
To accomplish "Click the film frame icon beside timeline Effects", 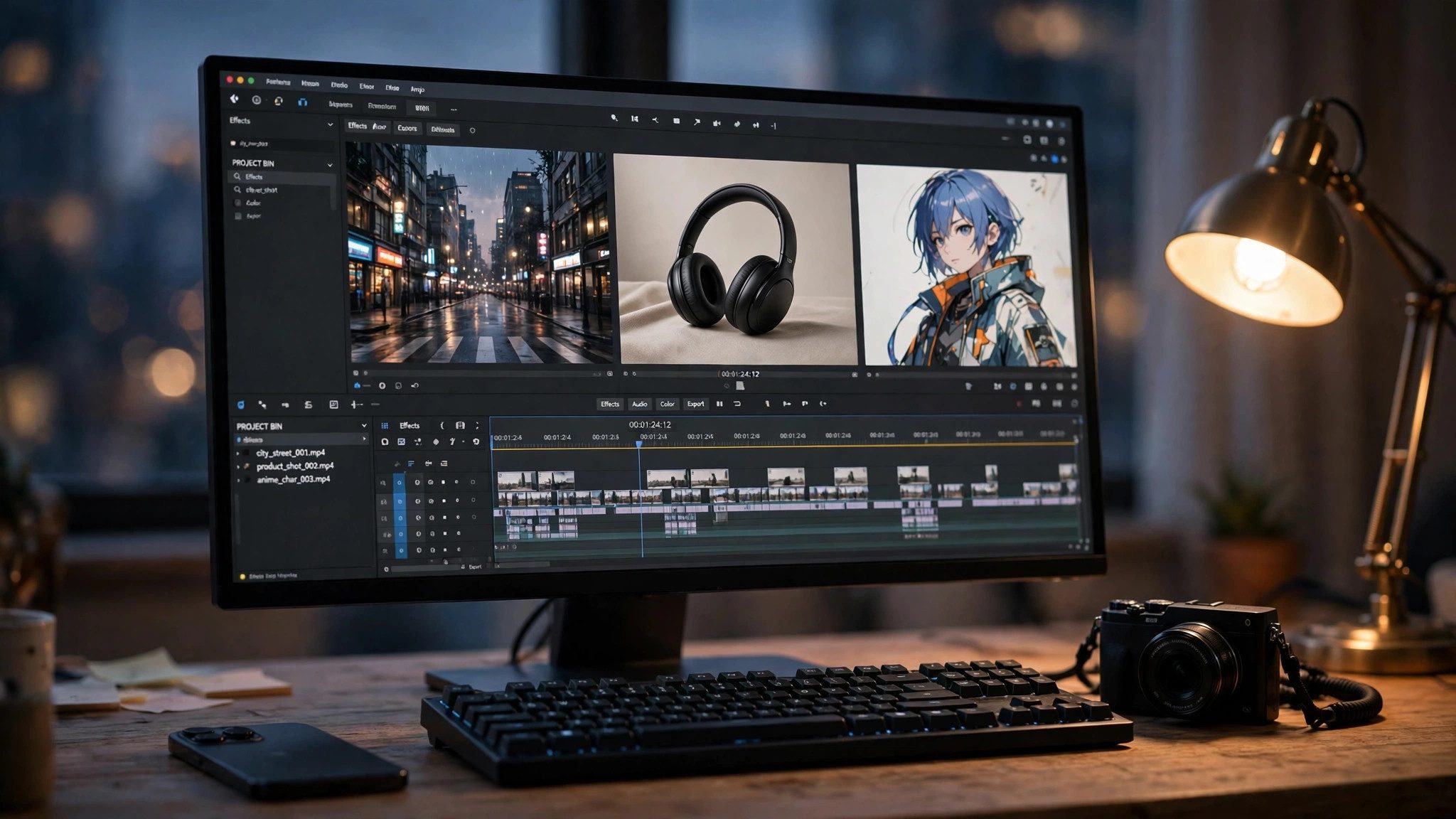I will [x=460, y=425].
